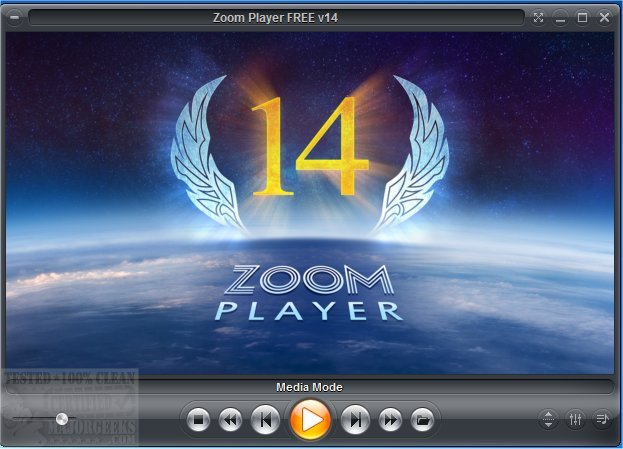This screenshot has height=449, width=623.
Task: Open a media file using the folder icon
Action: click(x=422, y=420)
